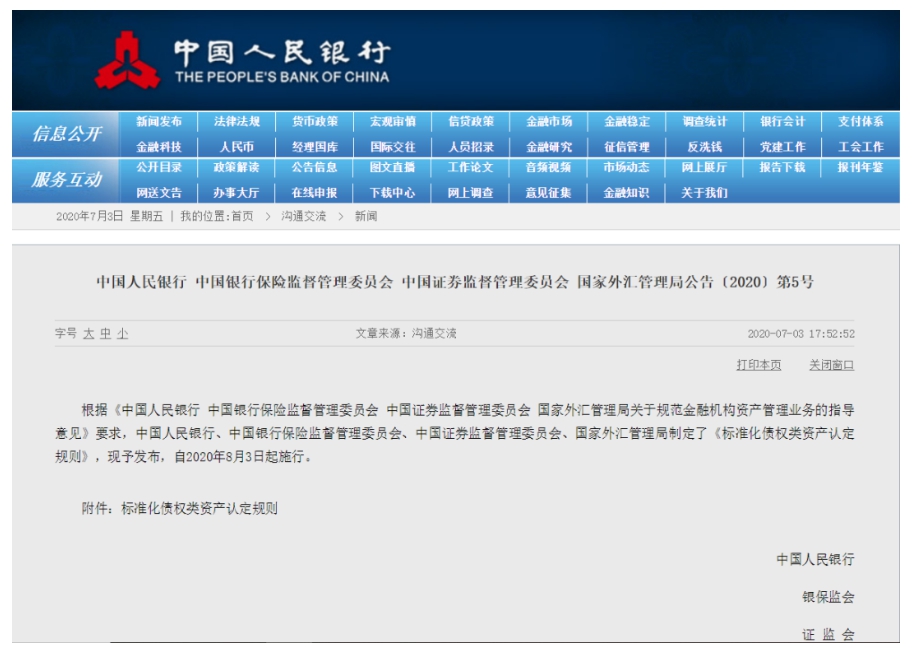
Task: Set font size to large (大)
Action: point(89,334)
